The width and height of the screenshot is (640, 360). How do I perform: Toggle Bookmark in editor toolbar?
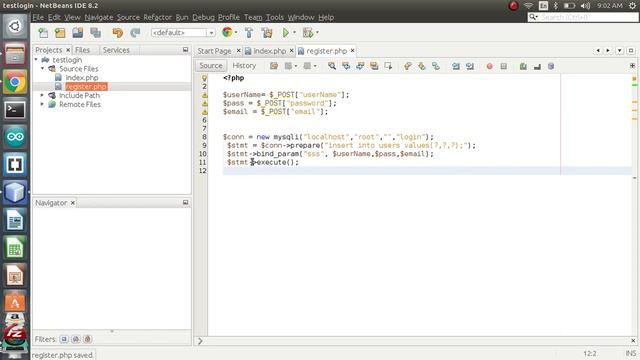pyautogui.click(x=436, y=66)
